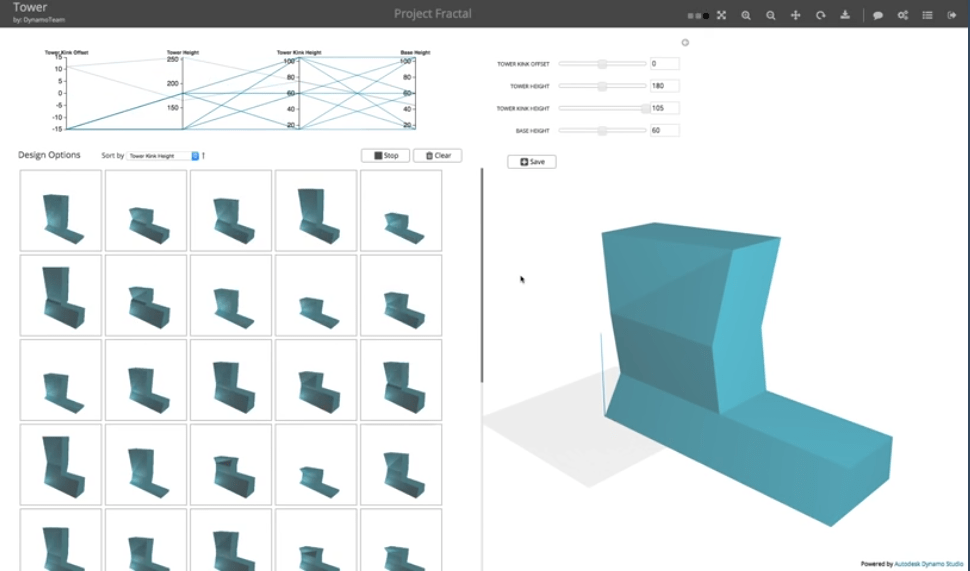970x571 pixels.
Task: Open the comments speech bubble
Action: 878,15
